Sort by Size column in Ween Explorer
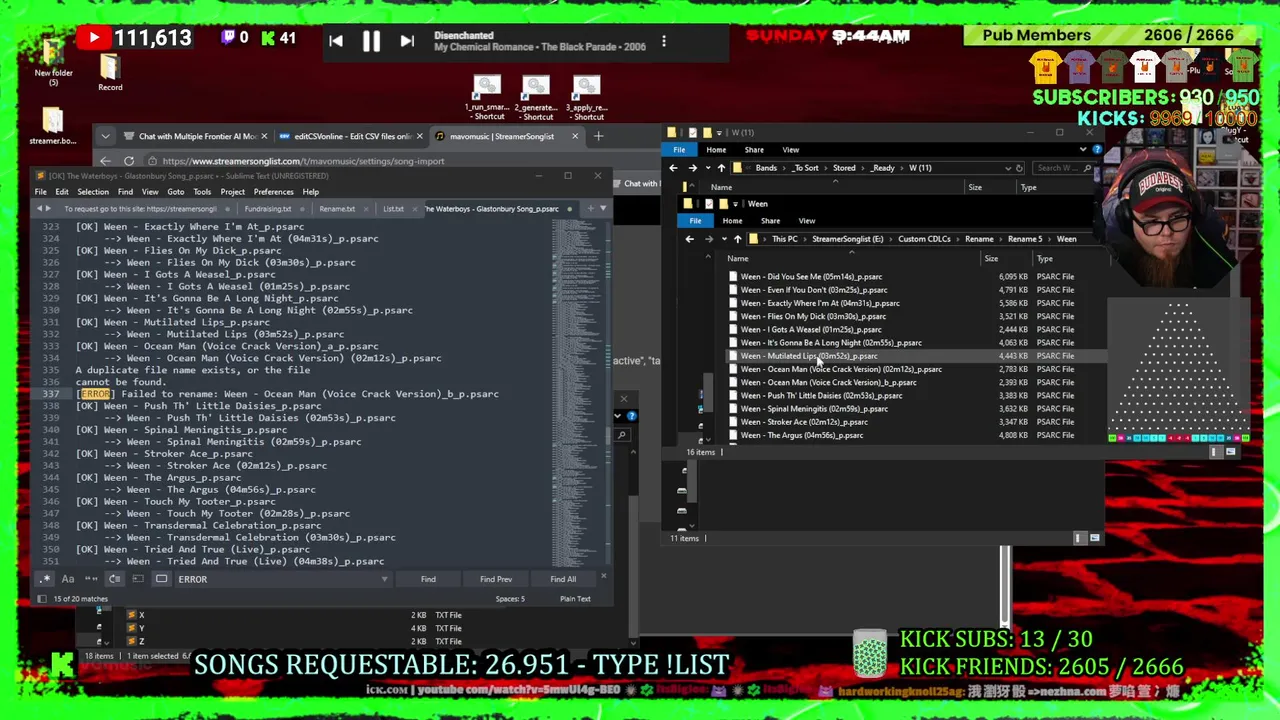Viewport: 1280px width, 720px height. coord(991,259)
